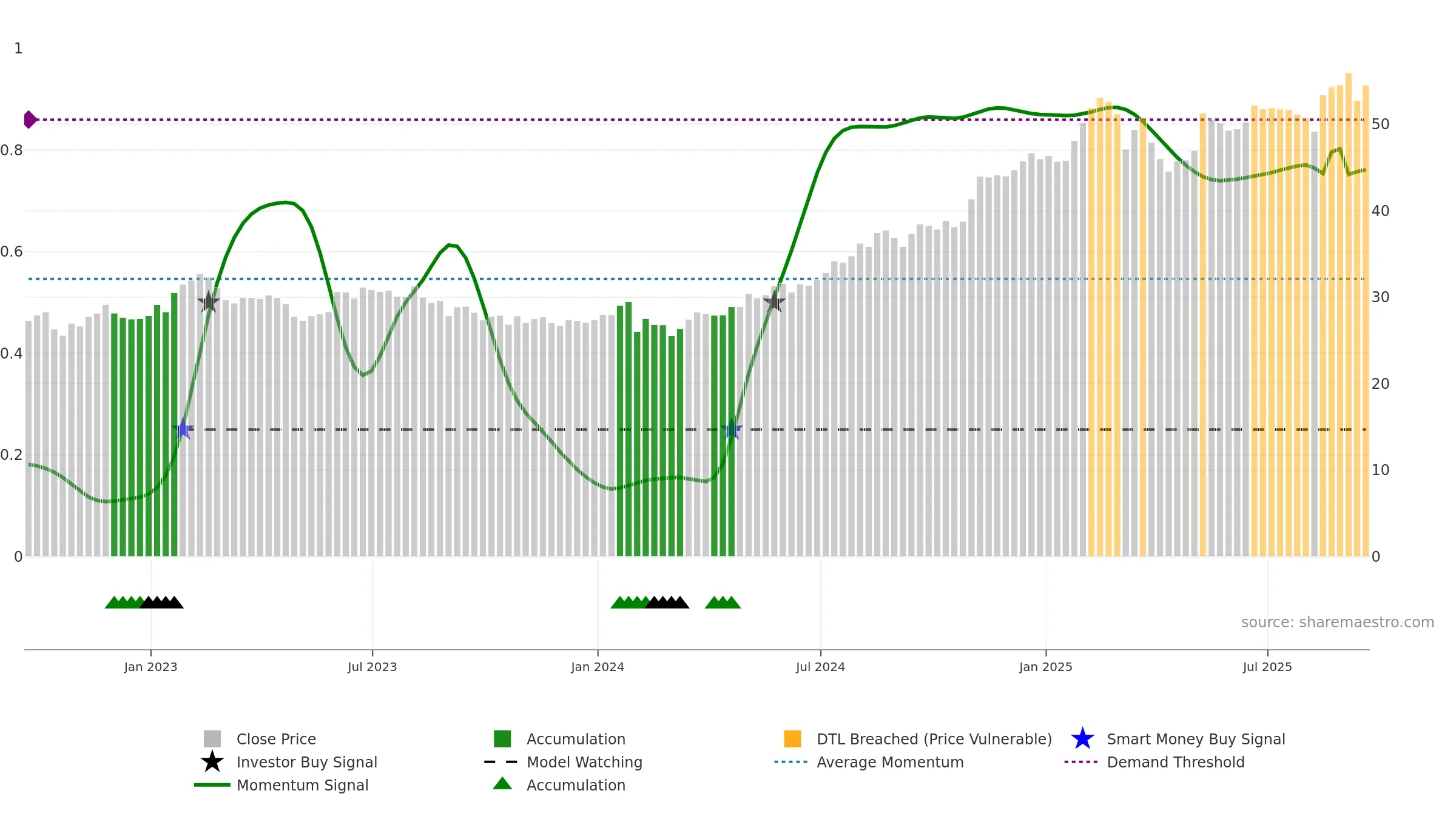Click the tallest orange bar at far right

pyautogui.click(x=1349, y=314)
